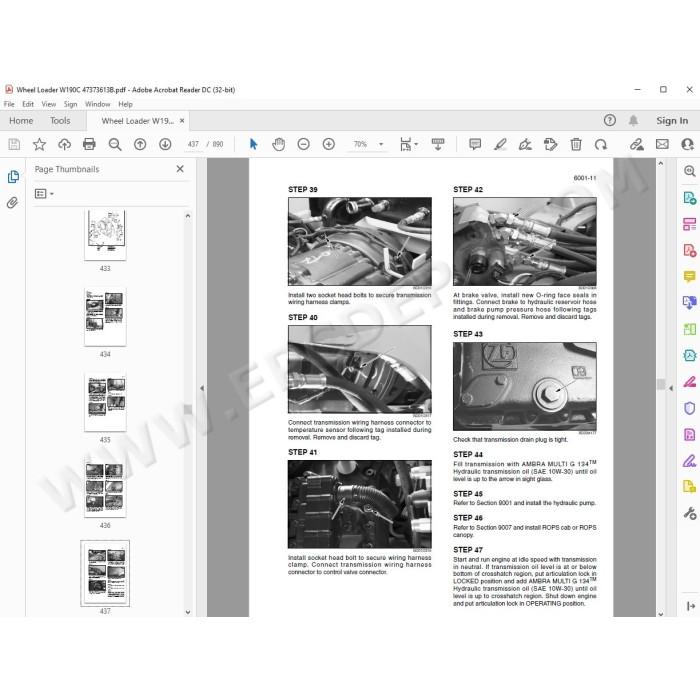Select the Hand pan tool
Screen dimensions: 700x700
point(279,144)
